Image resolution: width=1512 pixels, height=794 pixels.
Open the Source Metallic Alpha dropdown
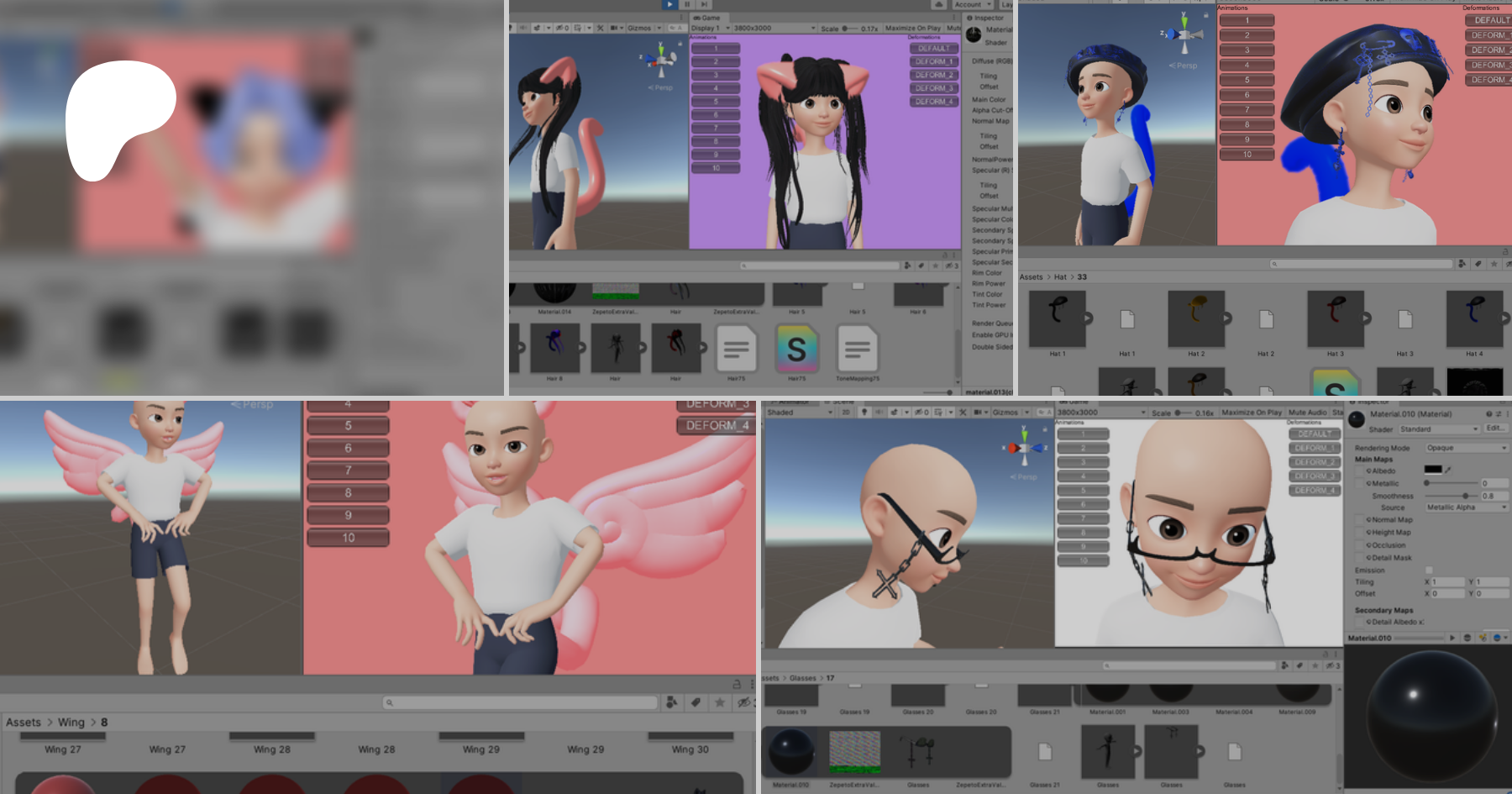(1466, 507)
